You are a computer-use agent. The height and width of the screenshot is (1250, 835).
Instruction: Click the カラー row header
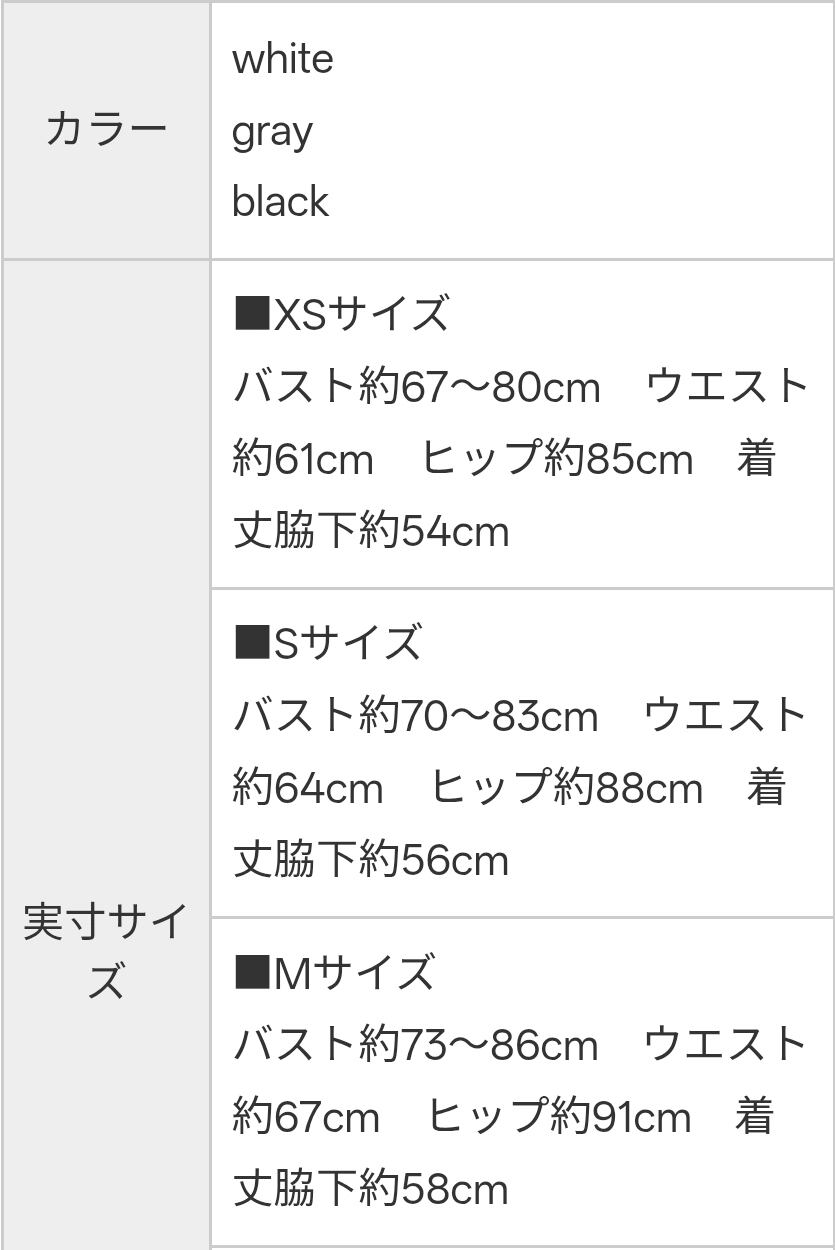106,131
